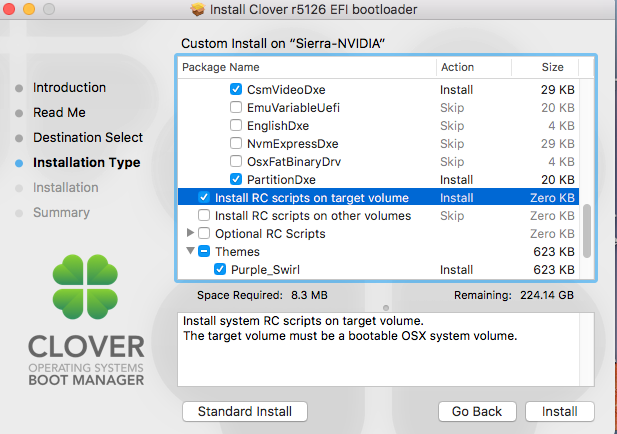
Task: Click the Custom Install on Sierra-NVIDIA heading
Action: (x=283, y=43)
